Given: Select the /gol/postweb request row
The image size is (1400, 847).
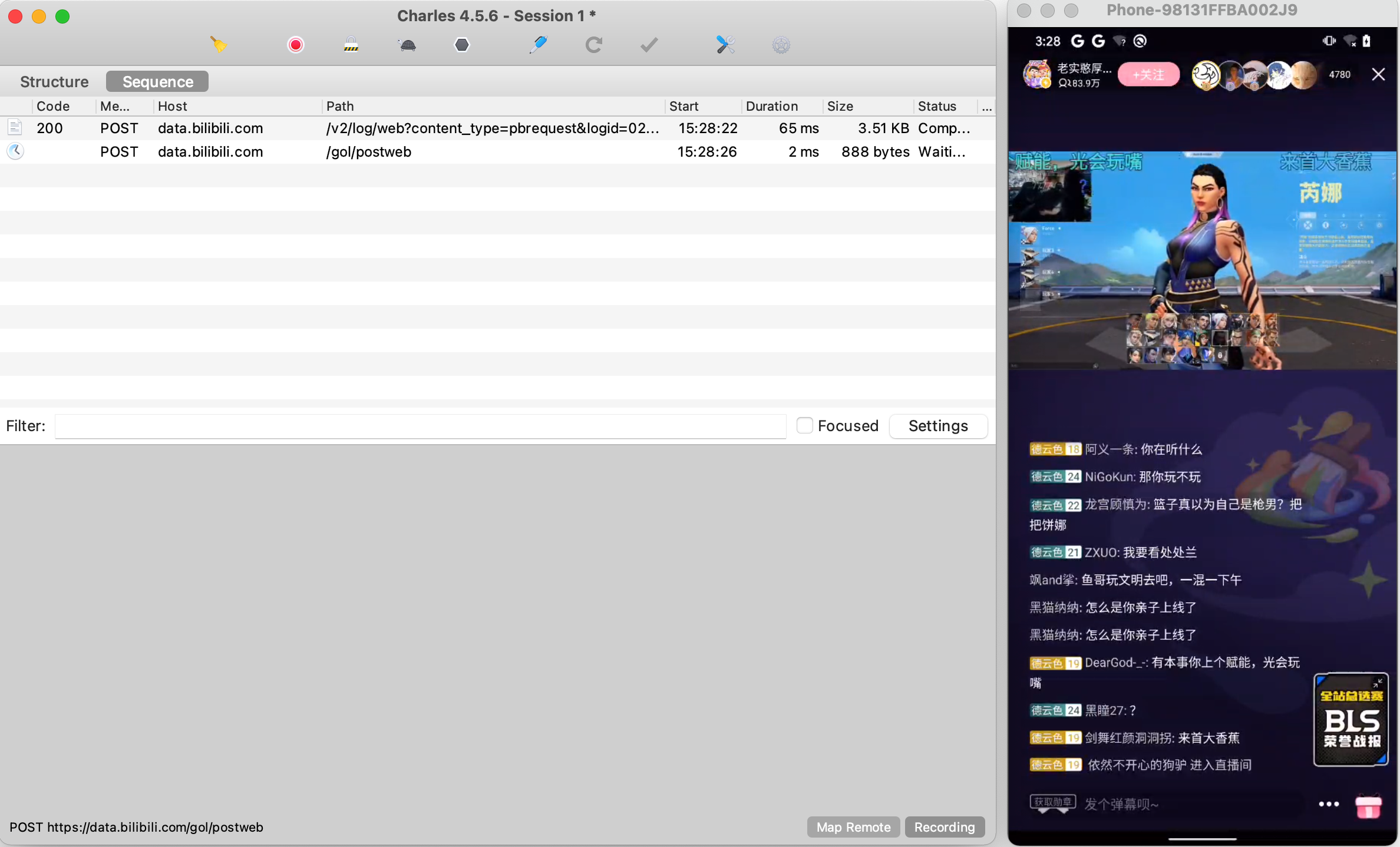Looking at the screenshot, I should click(498, 151).
